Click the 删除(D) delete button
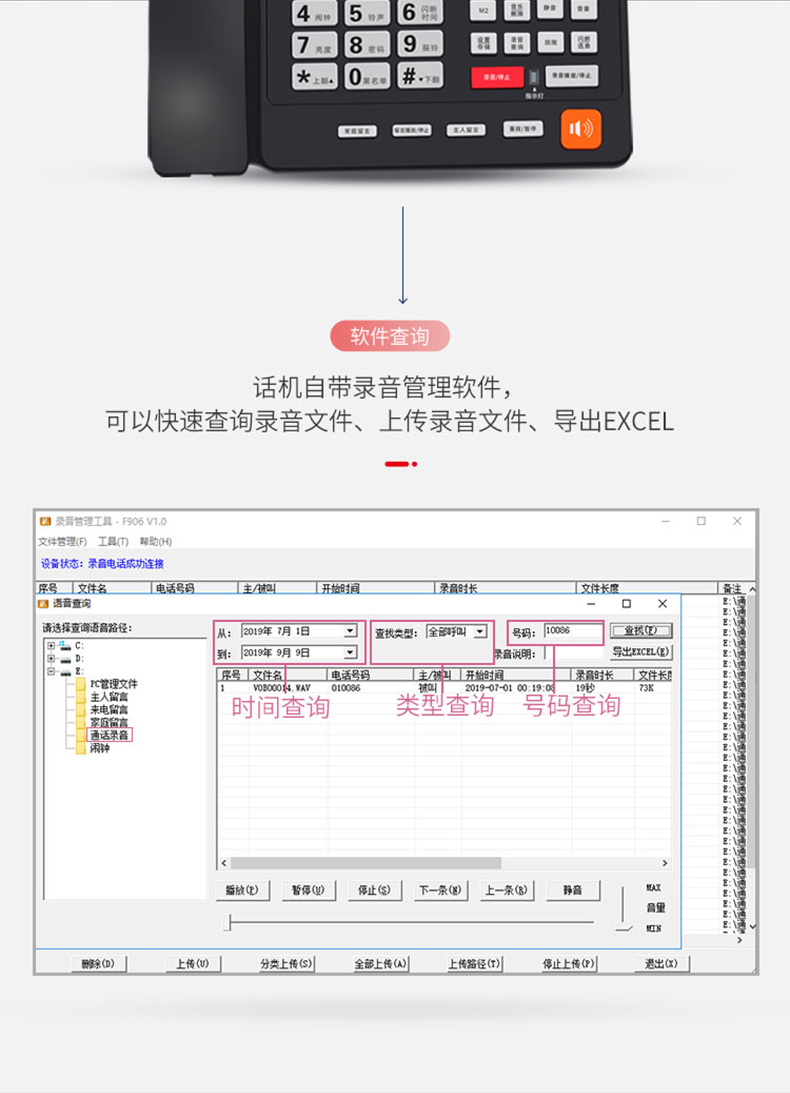The image size is (790, 1093). (x=98, y=964)
